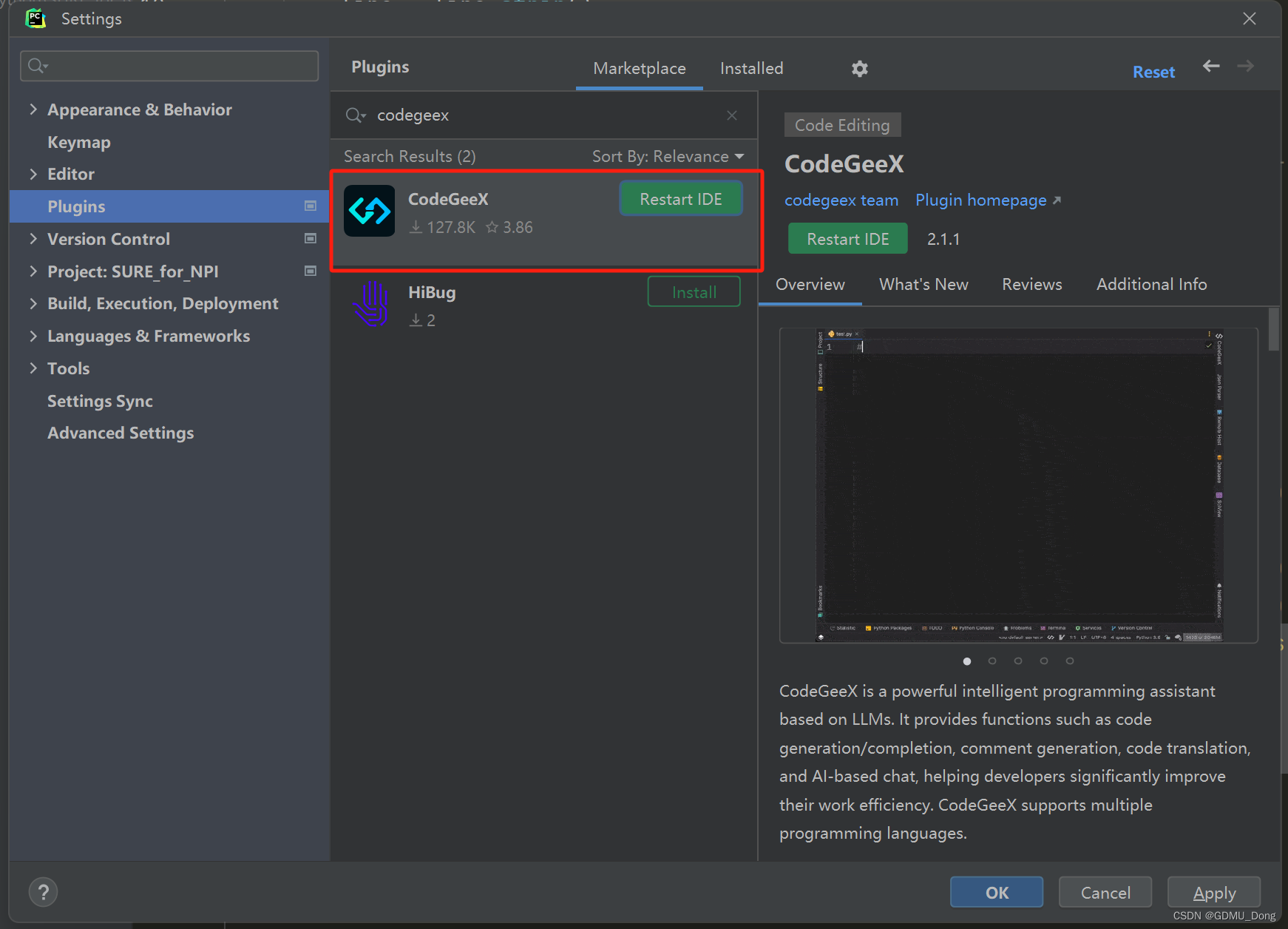This screenshot has height=929, width=1288.
Task: Switch to the Marketplace tab
Action: pyautogui.click(x=640, y=69)
